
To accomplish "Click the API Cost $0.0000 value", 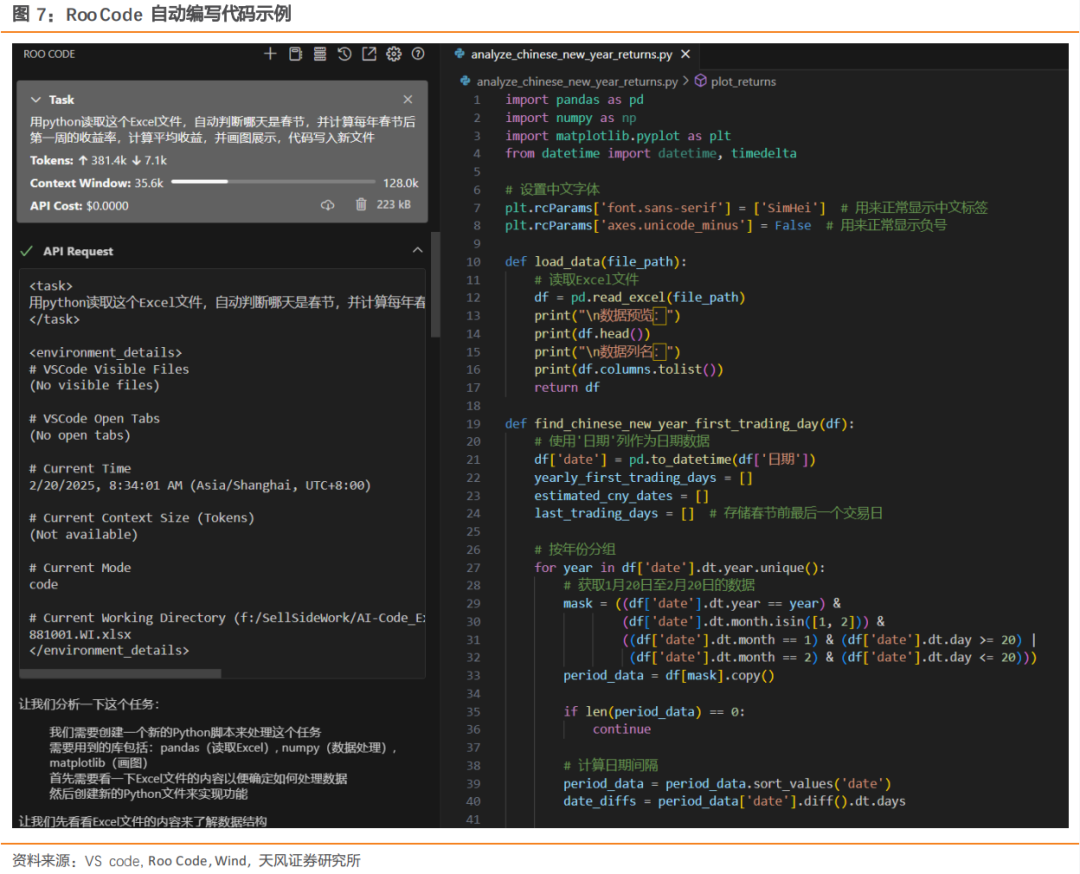I will pyautogui.click(x=107, y=206).
